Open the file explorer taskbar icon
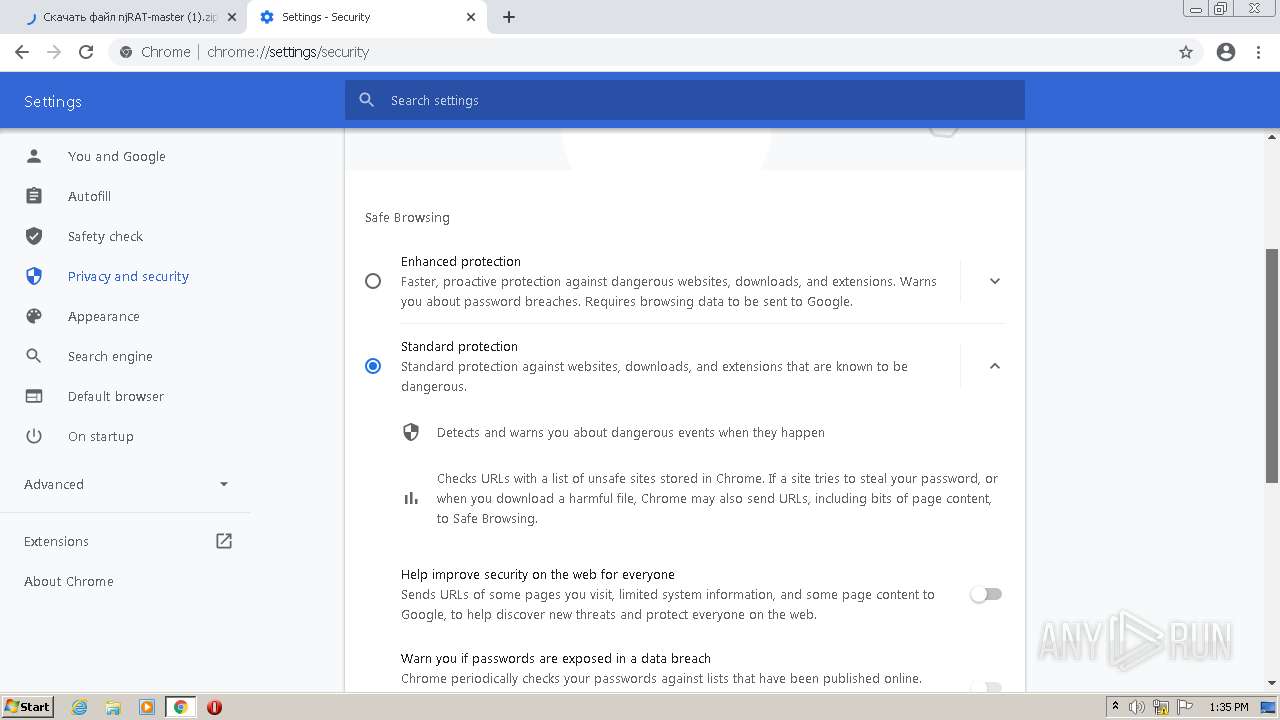Screen dimensions: 1280x720 click(113, 707)
